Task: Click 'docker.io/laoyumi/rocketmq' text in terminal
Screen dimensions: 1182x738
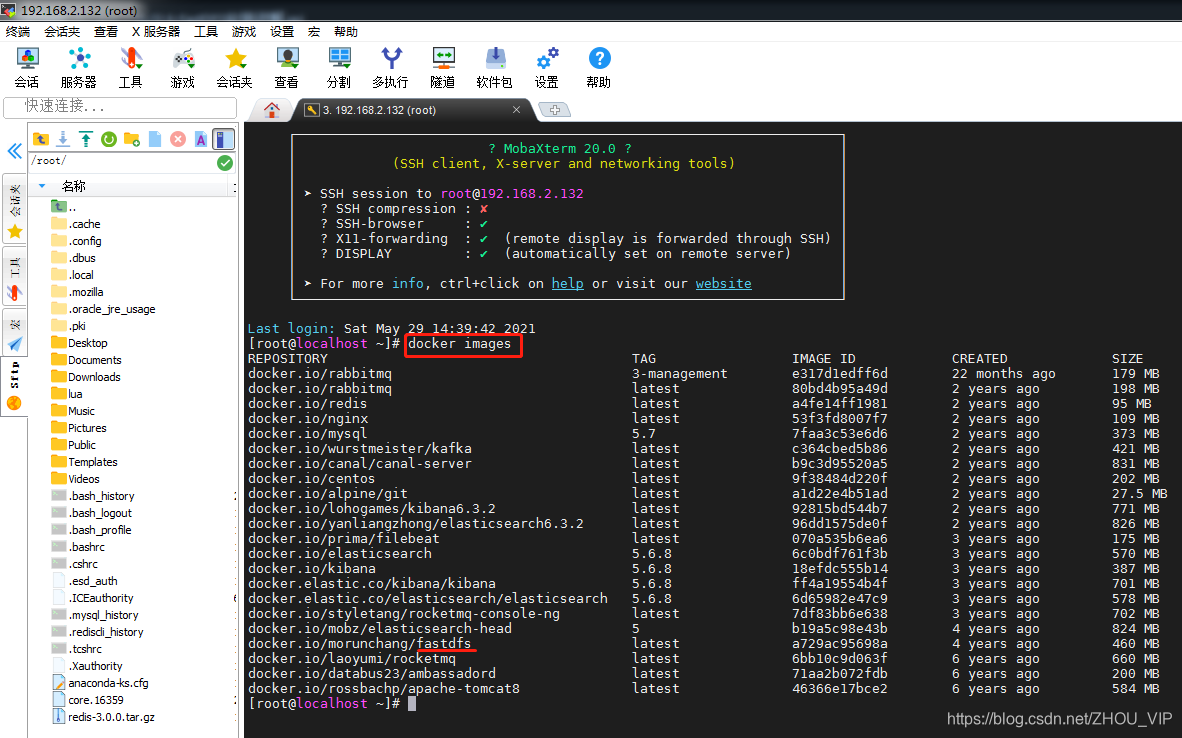Action: 351,658
